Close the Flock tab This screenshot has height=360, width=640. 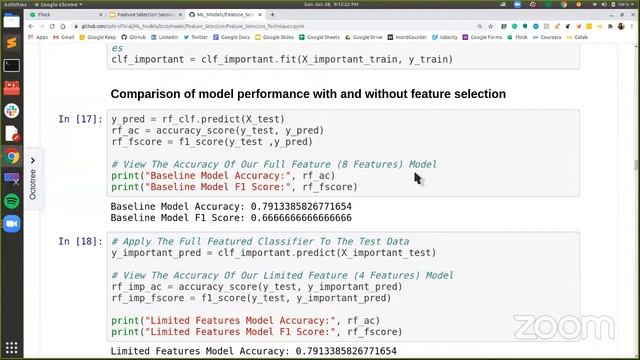101,15
